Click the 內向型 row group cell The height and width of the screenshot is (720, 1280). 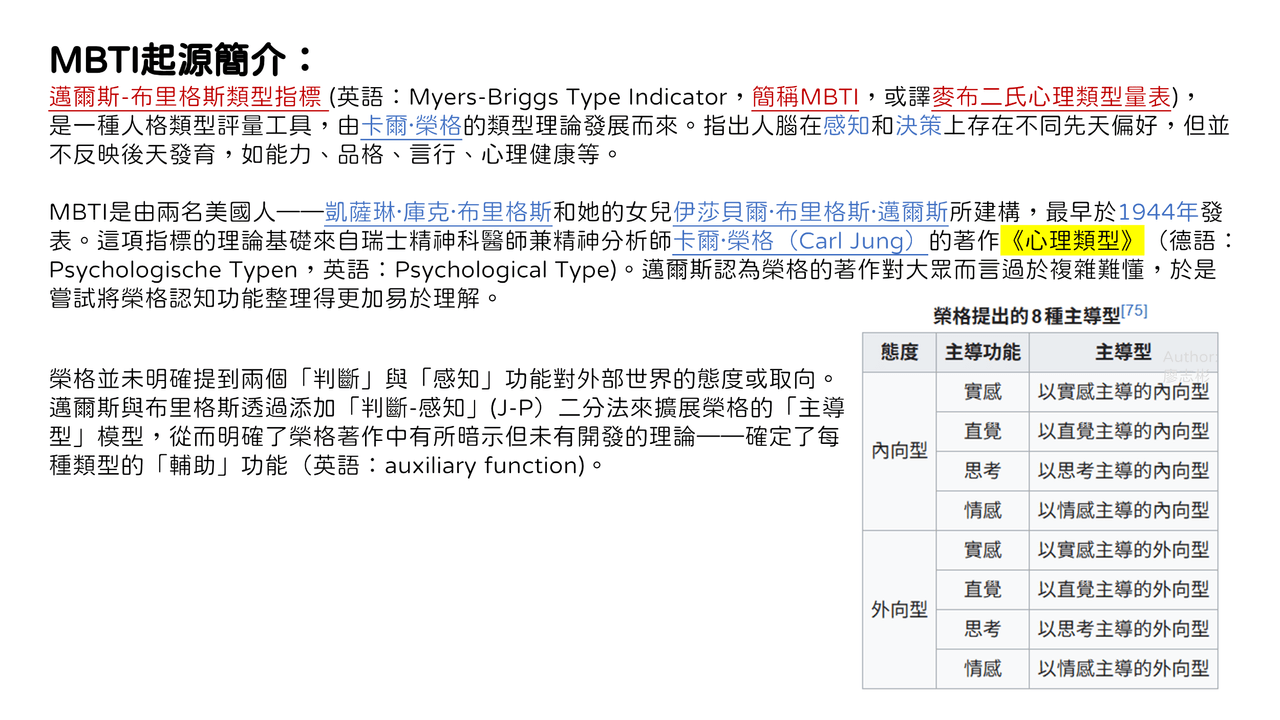point(899,451)
